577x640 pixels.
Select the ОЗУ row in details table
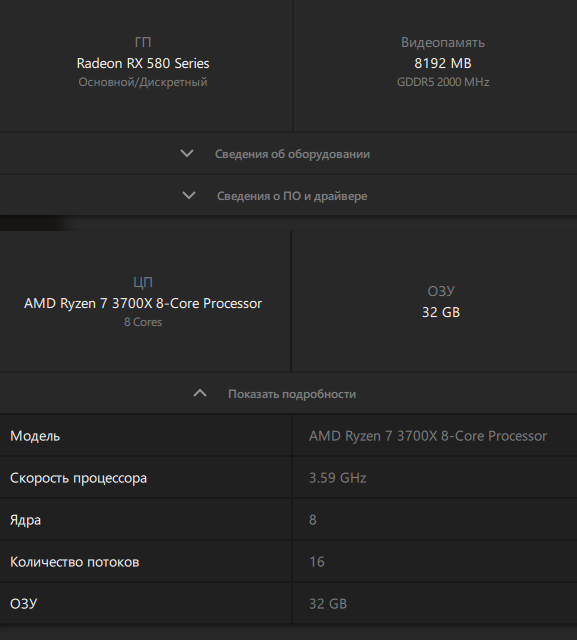click(288, 603)
